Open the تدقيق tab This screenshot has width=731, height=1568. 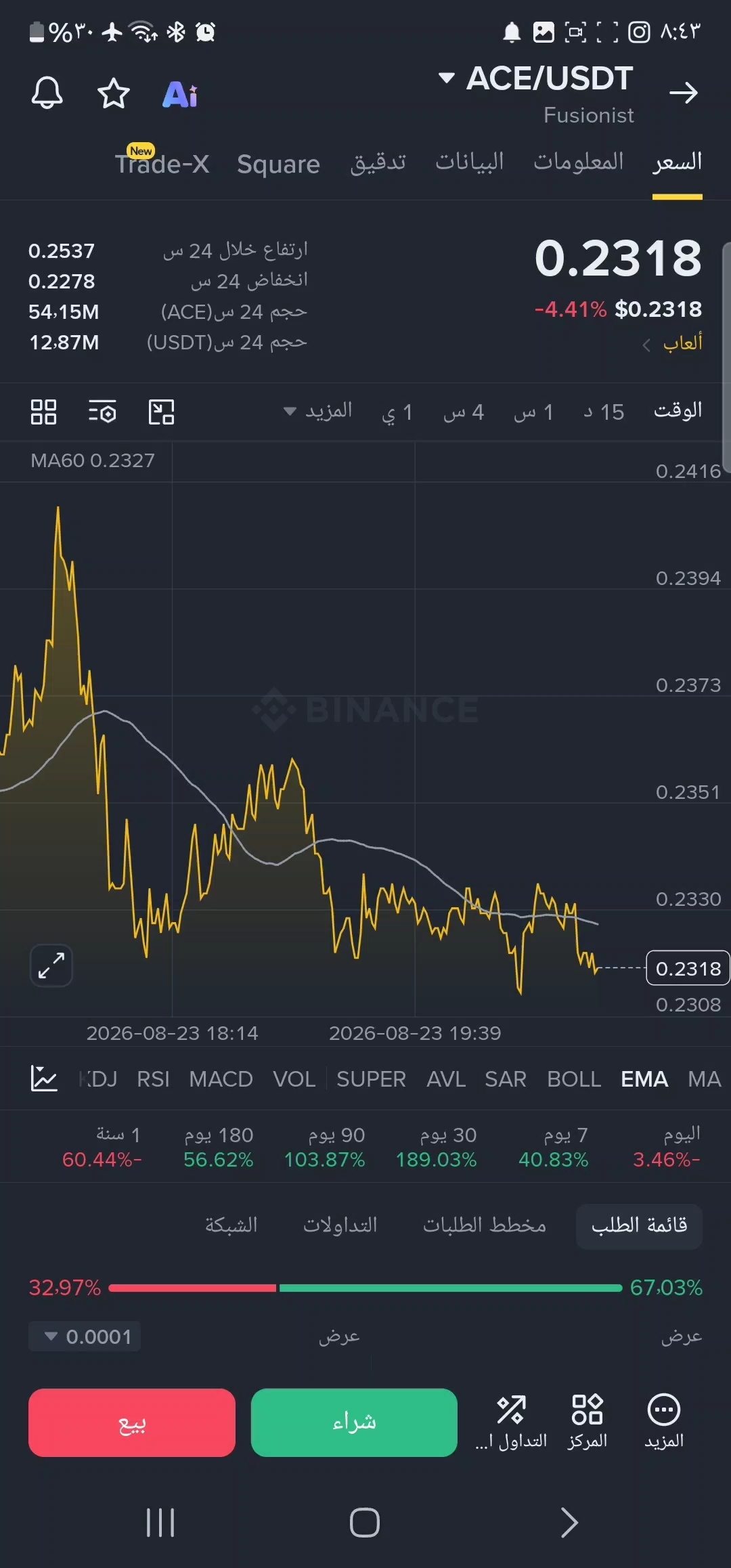[378, 162]
